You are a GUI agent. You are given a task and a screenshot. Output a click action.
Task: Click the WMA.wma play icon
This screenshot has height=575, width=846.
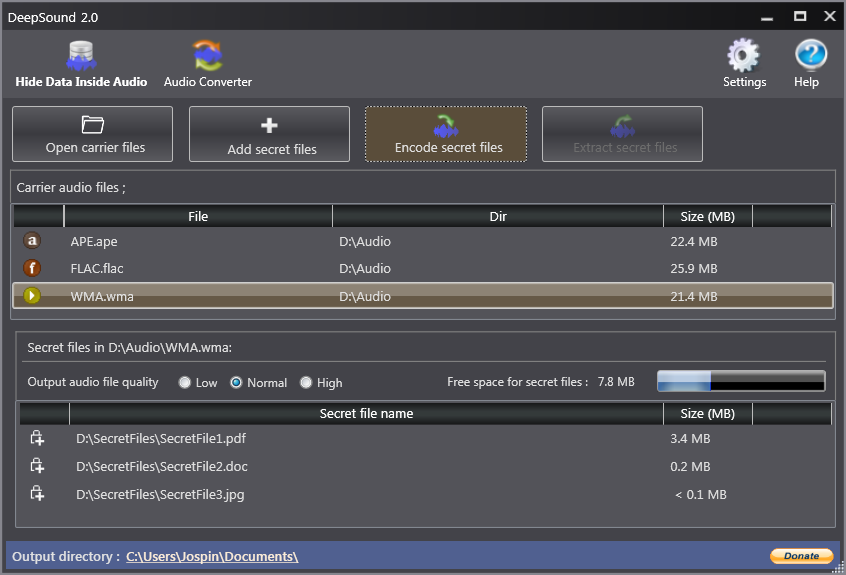[x=32, y=296]
